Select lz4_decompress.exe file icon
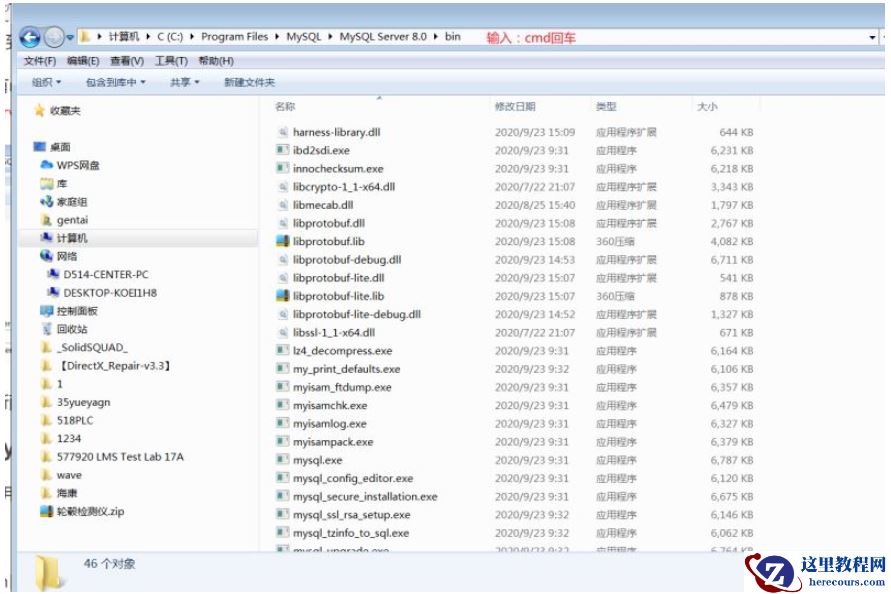Viewport: 891px width, 594px height. (282, 351)
